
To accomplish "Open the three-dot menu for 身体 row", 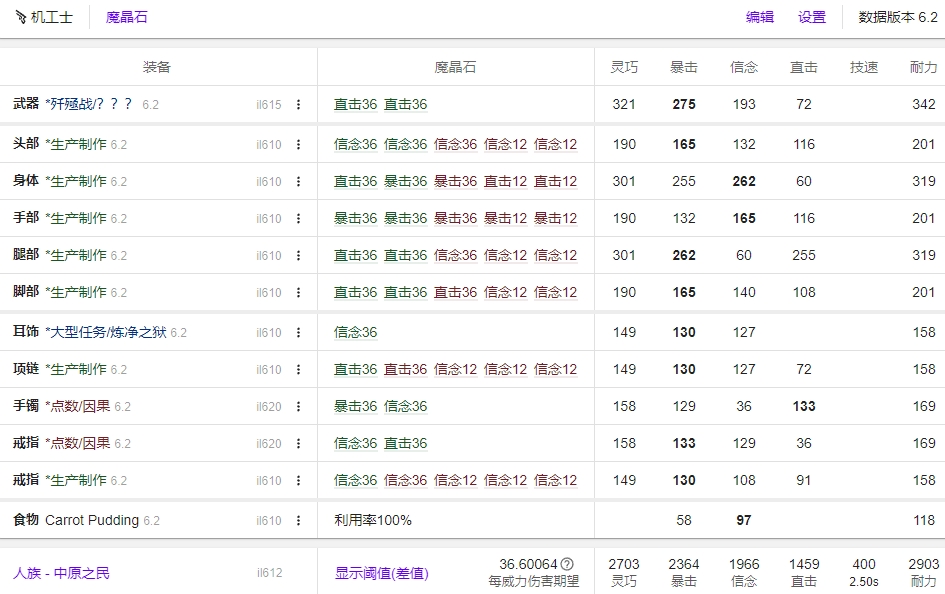I will pyautogui.click(x=298, y=182).
